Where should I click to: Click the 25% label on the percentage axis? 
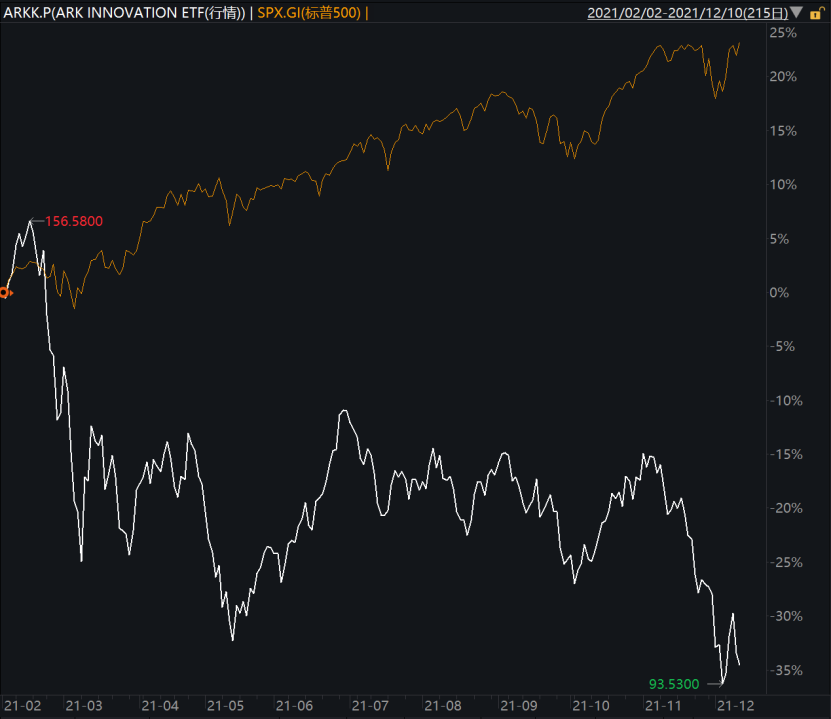pos(784,33)
